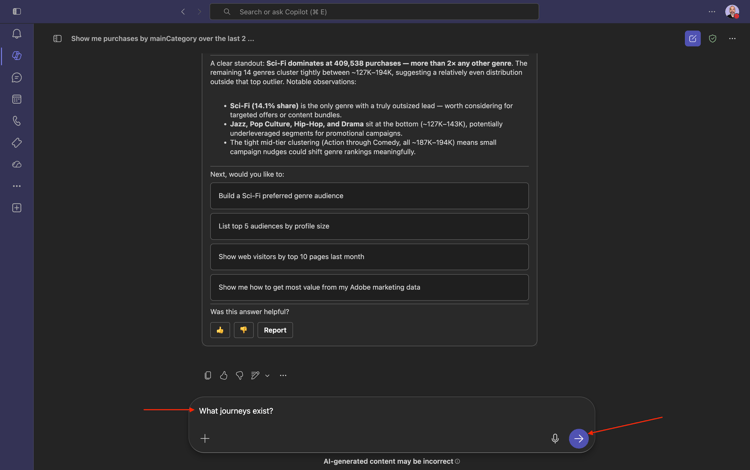Activate the microphone dictation icon
This screenshot has height=470, width=750.
click(x=555, y=438)
